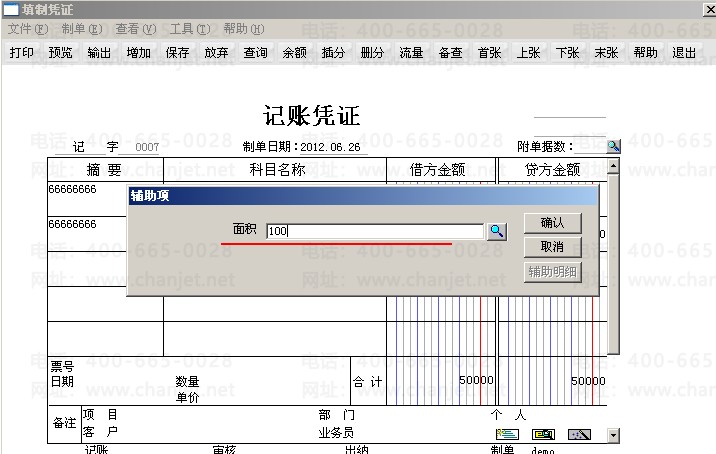Click 删分 to delete entry
The height and width of the screenshot is (454, 716).
373,53
